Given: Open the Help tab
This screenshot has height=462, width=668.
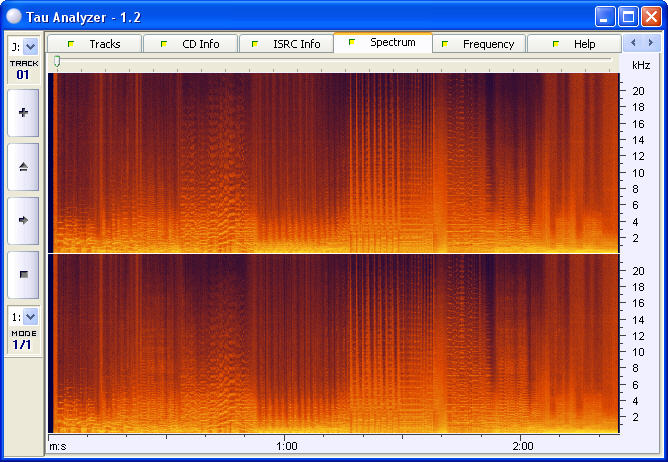Looking at the screenshot, I should [575, 44].
